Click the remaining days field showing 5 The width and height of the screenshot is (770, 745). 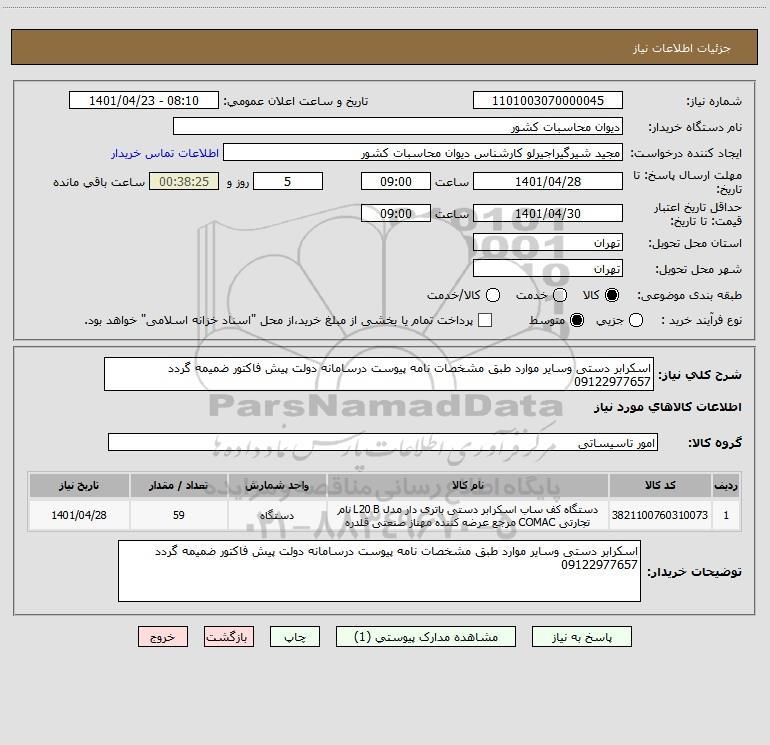[288, 181]
